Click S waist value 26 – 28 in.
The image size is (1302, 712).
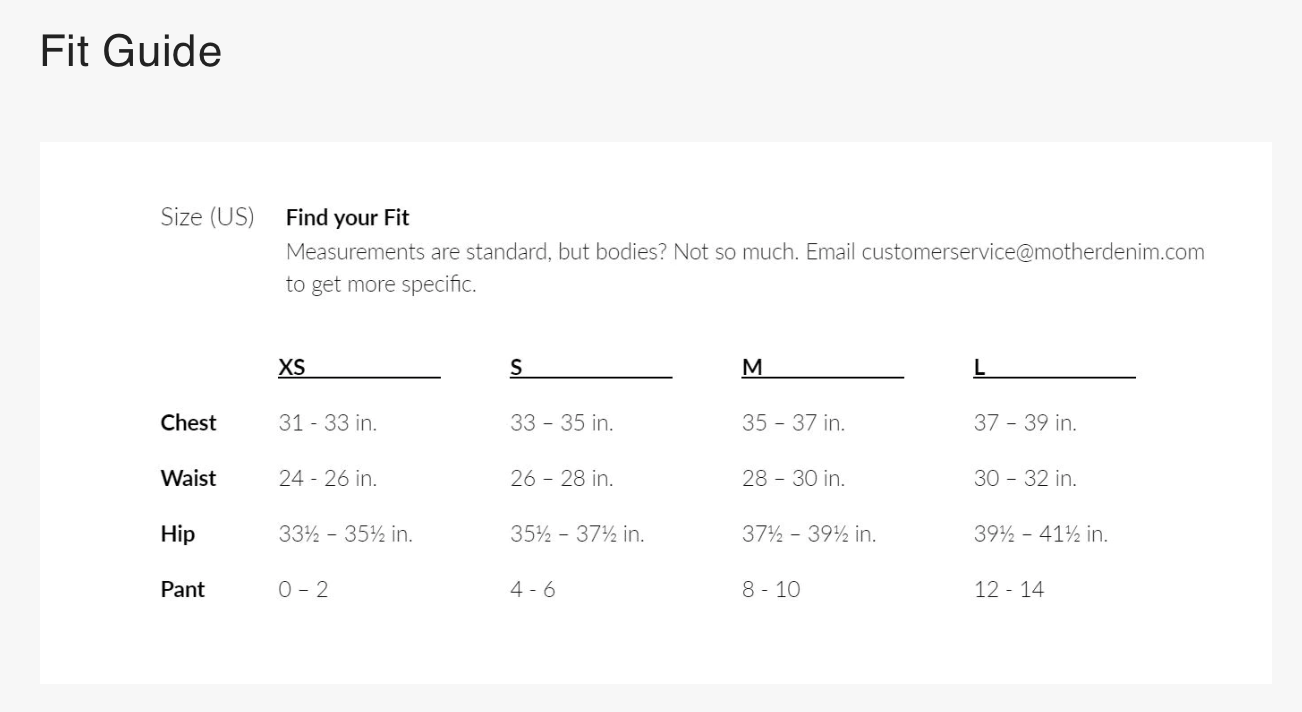point(562,479)
